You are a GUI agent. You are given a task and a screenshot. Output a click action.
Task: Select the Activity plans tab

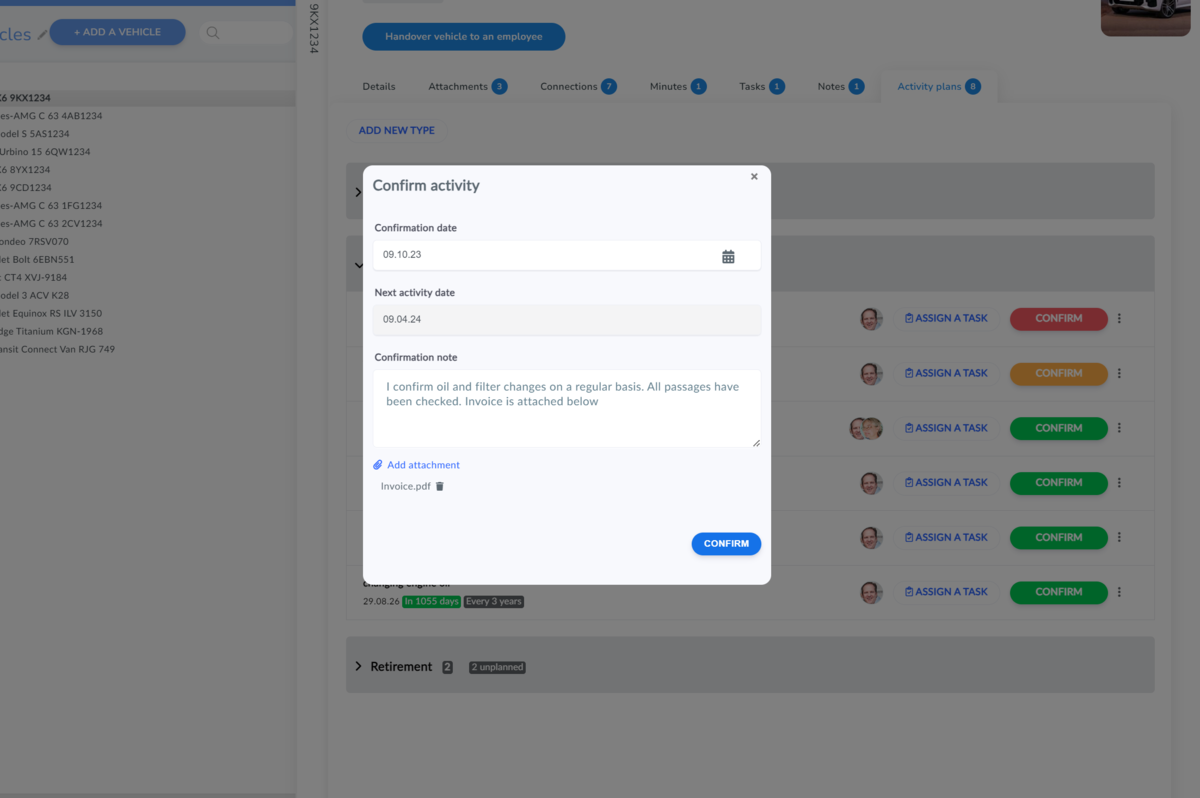click(x=939, y=87)
